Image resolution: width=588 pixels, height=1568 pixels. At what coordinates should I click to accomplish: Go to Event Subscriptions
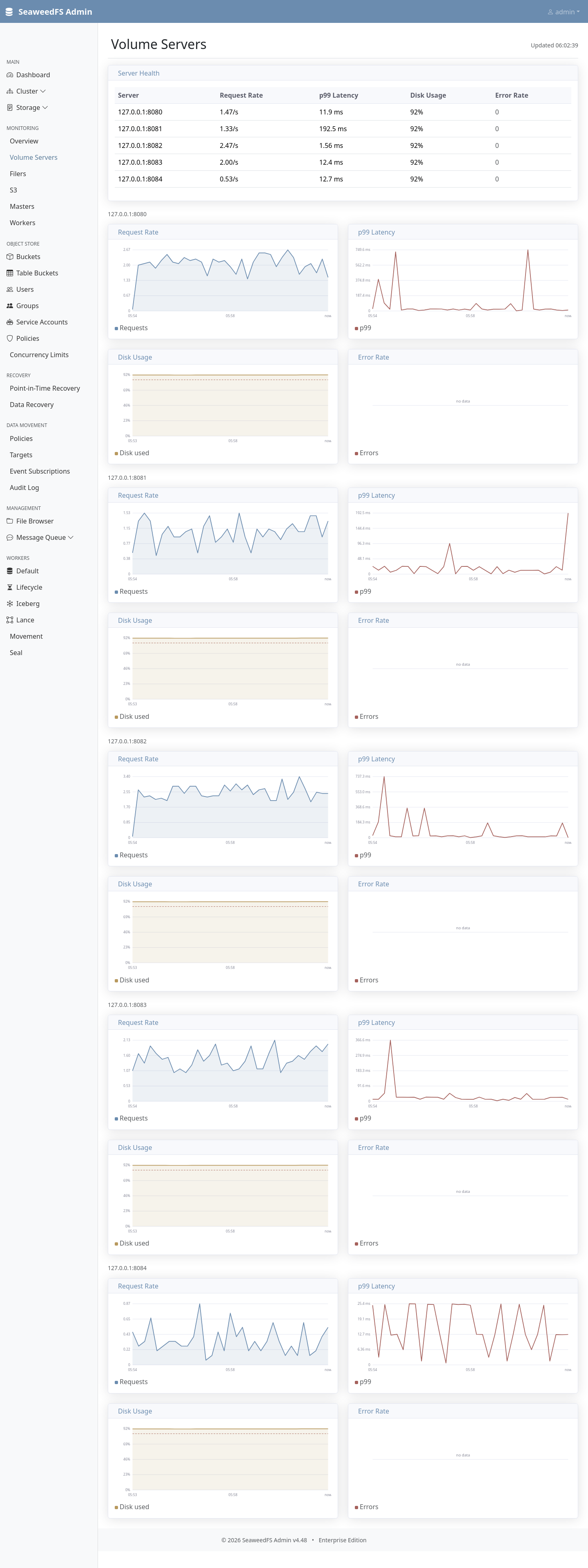[40, 471]
